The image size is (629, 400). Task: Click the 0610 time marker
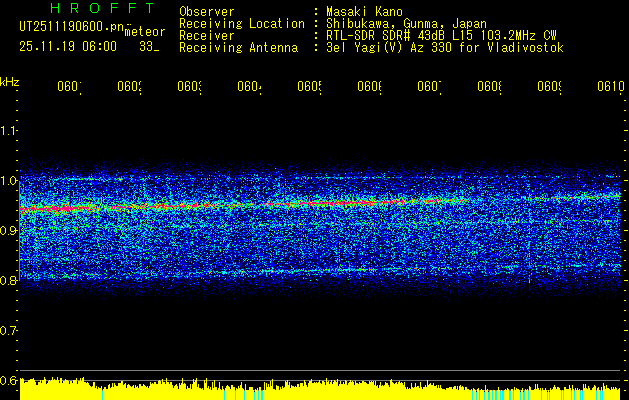point(611,86)
